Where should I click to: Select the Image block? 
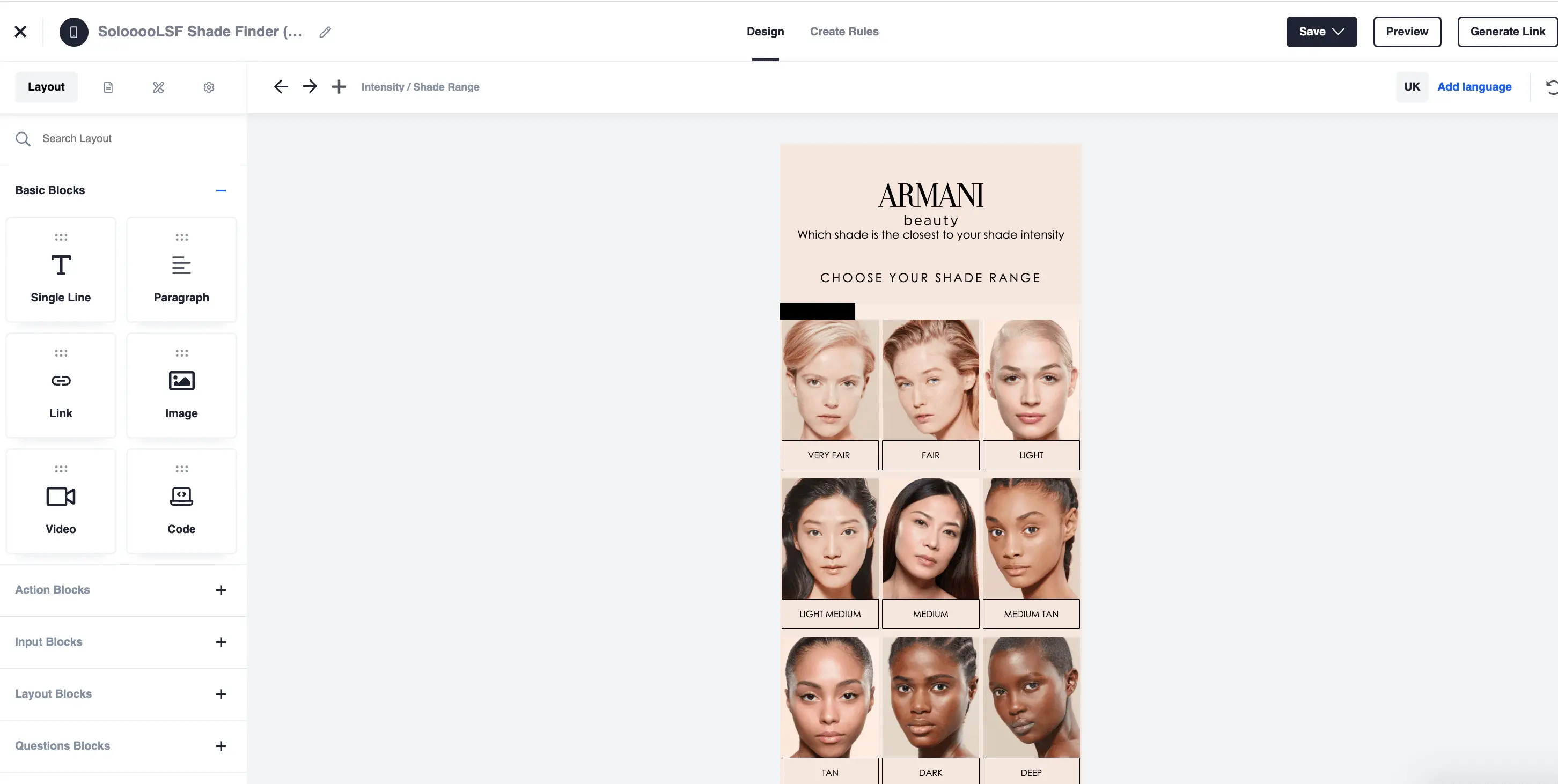click(181, 385)
